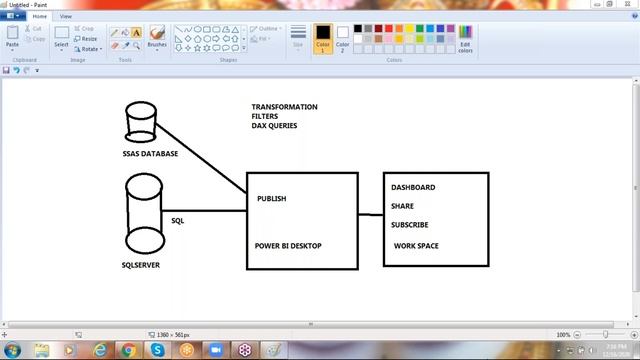Activate the Color 2 selector
This screenshot has height=360, width=640.
(342, 39)
